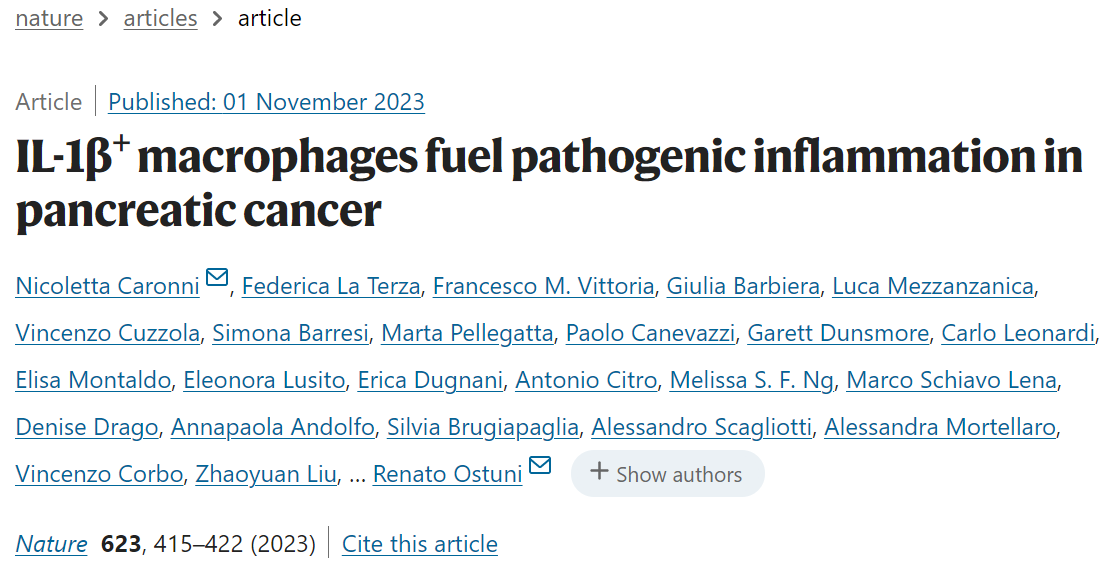Select author Vincenzo Corbo
This screenshot has height=562, width=1110.
(x=99, y=474)
